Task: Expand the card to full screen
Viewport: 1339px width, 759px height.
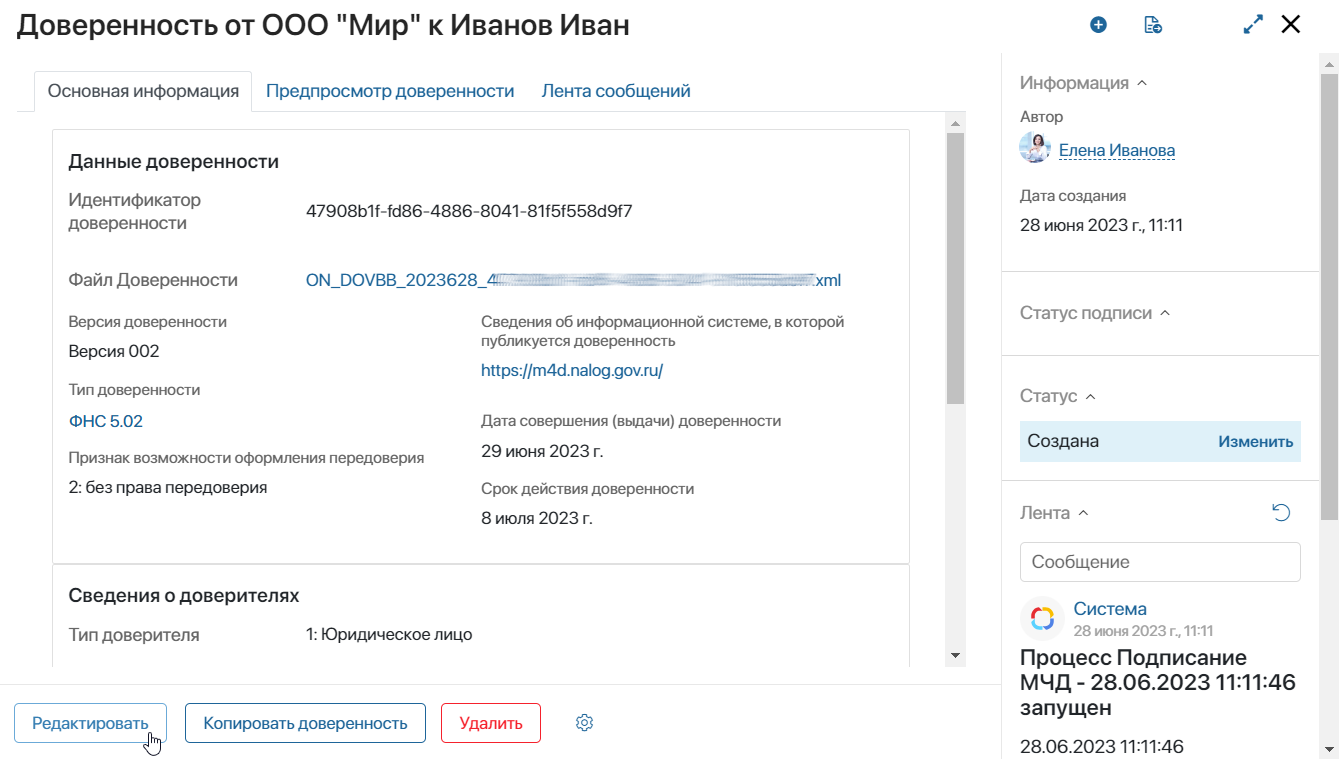Action: pos(1253,25)
